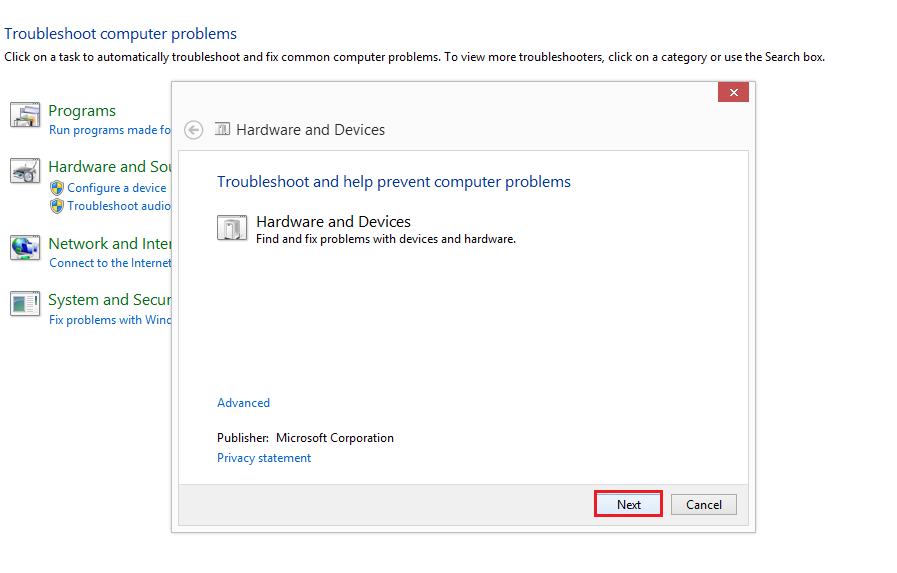Click the large Hardware and Devices troubleshooter icon

click(232, 228)
